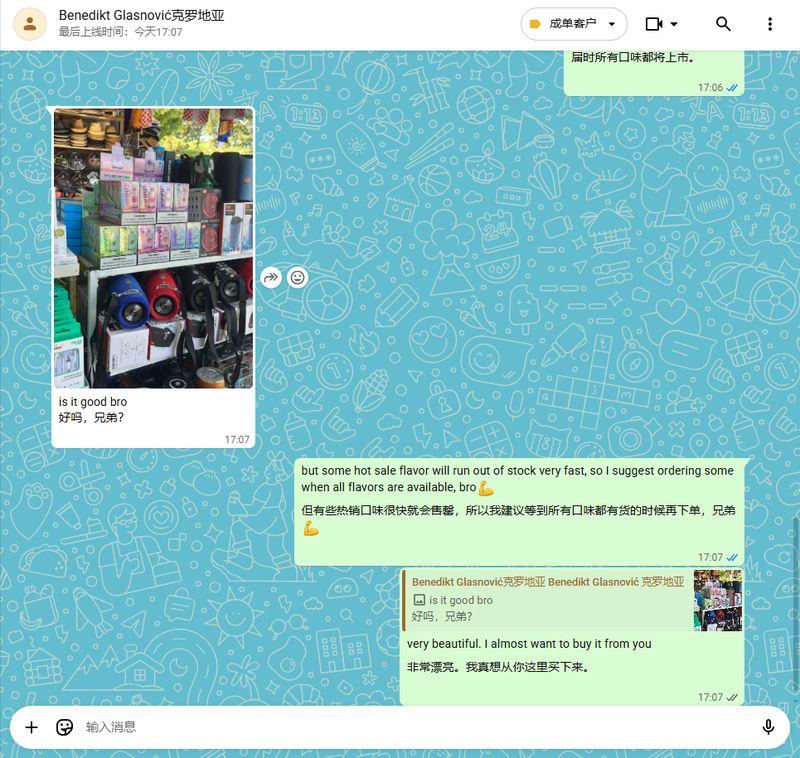
Task: Click the flexed-arm emoji after 'bro'
Action: point(486,488)
